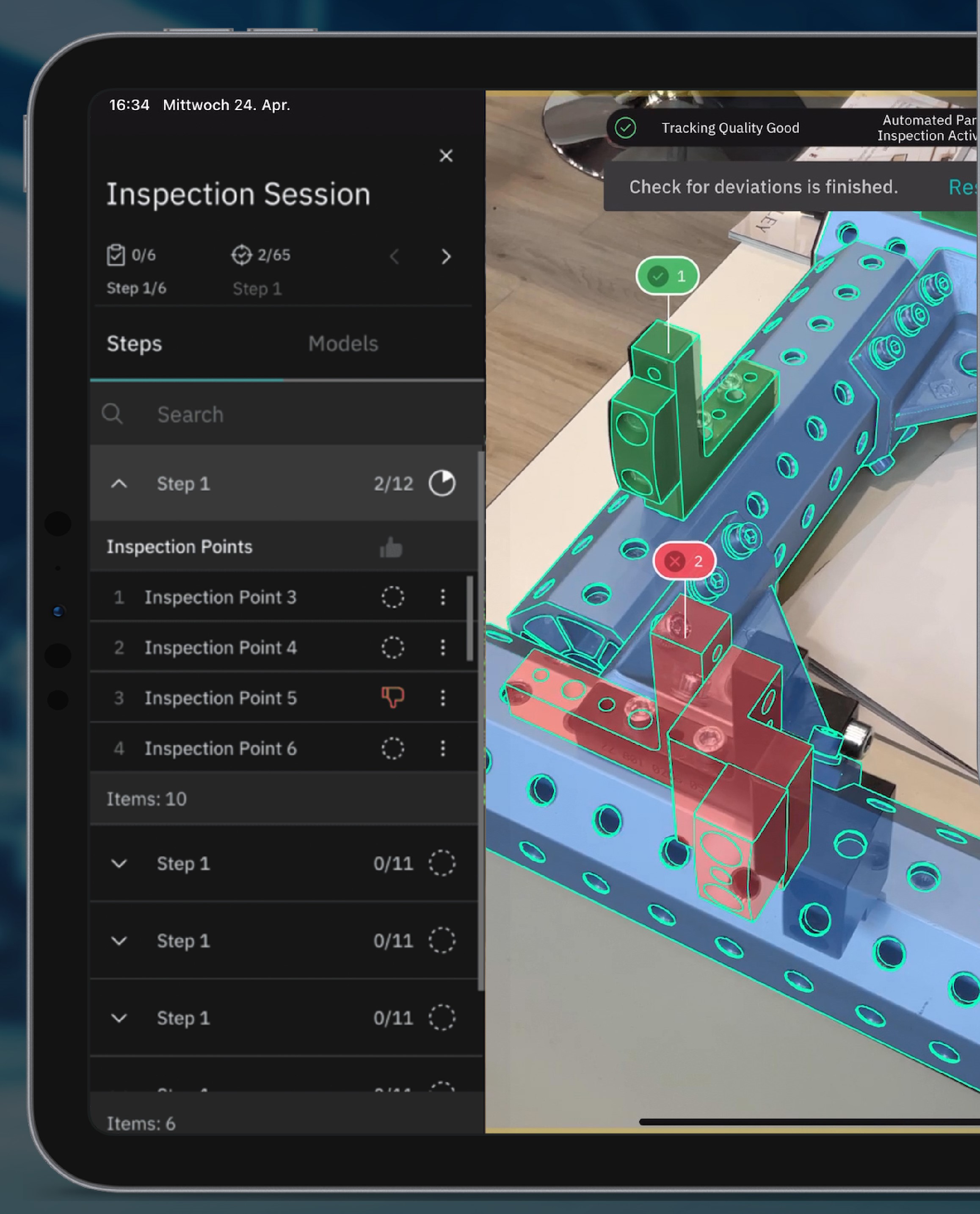Expand the second collapsed Step 1 0/11 row

[x=119, y=941]
